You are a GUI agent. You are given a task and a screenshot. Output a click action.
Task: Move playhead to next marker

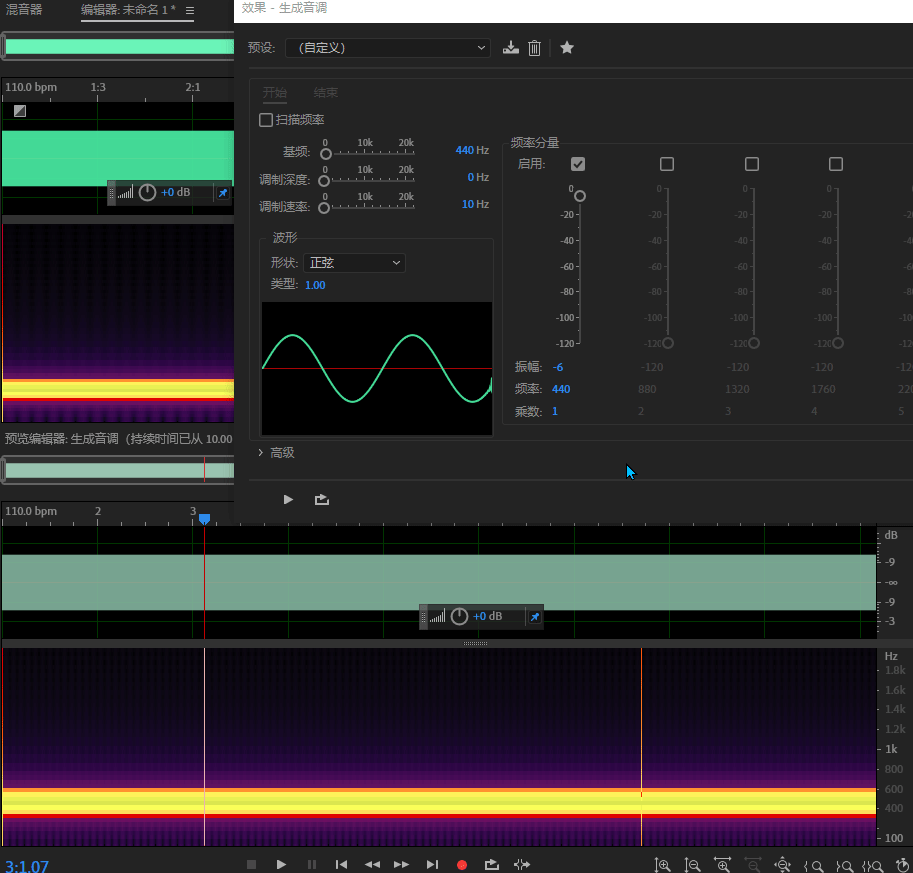click(432, 864)
